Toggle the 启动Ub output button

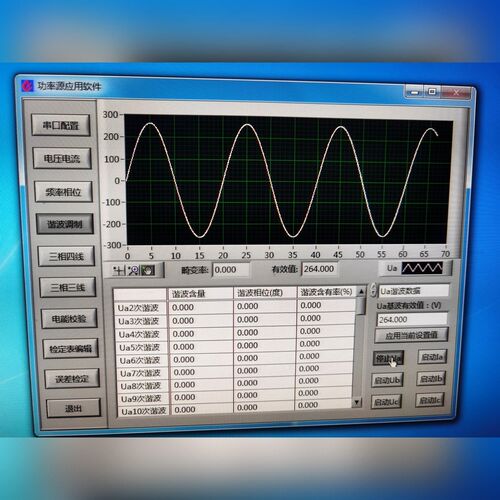point(387,380)
